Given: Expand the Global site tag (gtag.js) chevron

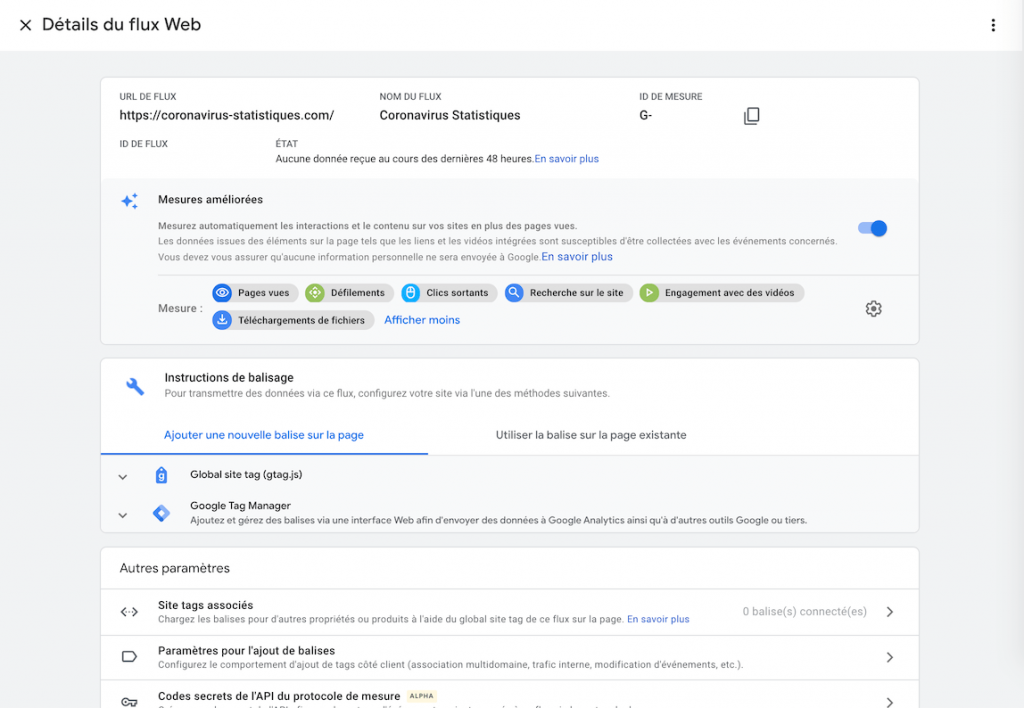Looking at the screenshot, I should [x=122, y=477].
